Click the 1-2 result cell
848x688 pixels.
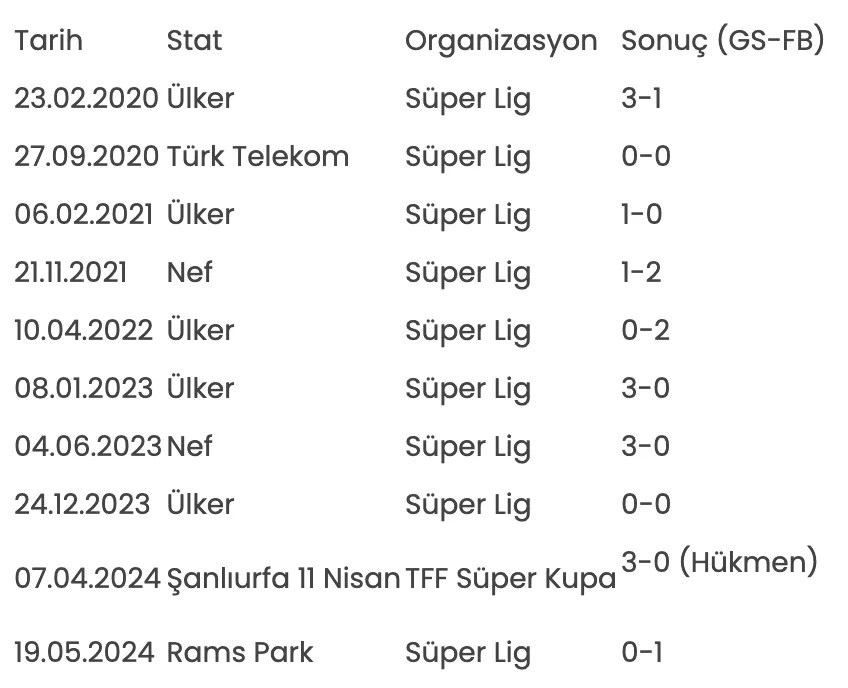(x=641, y=272)
